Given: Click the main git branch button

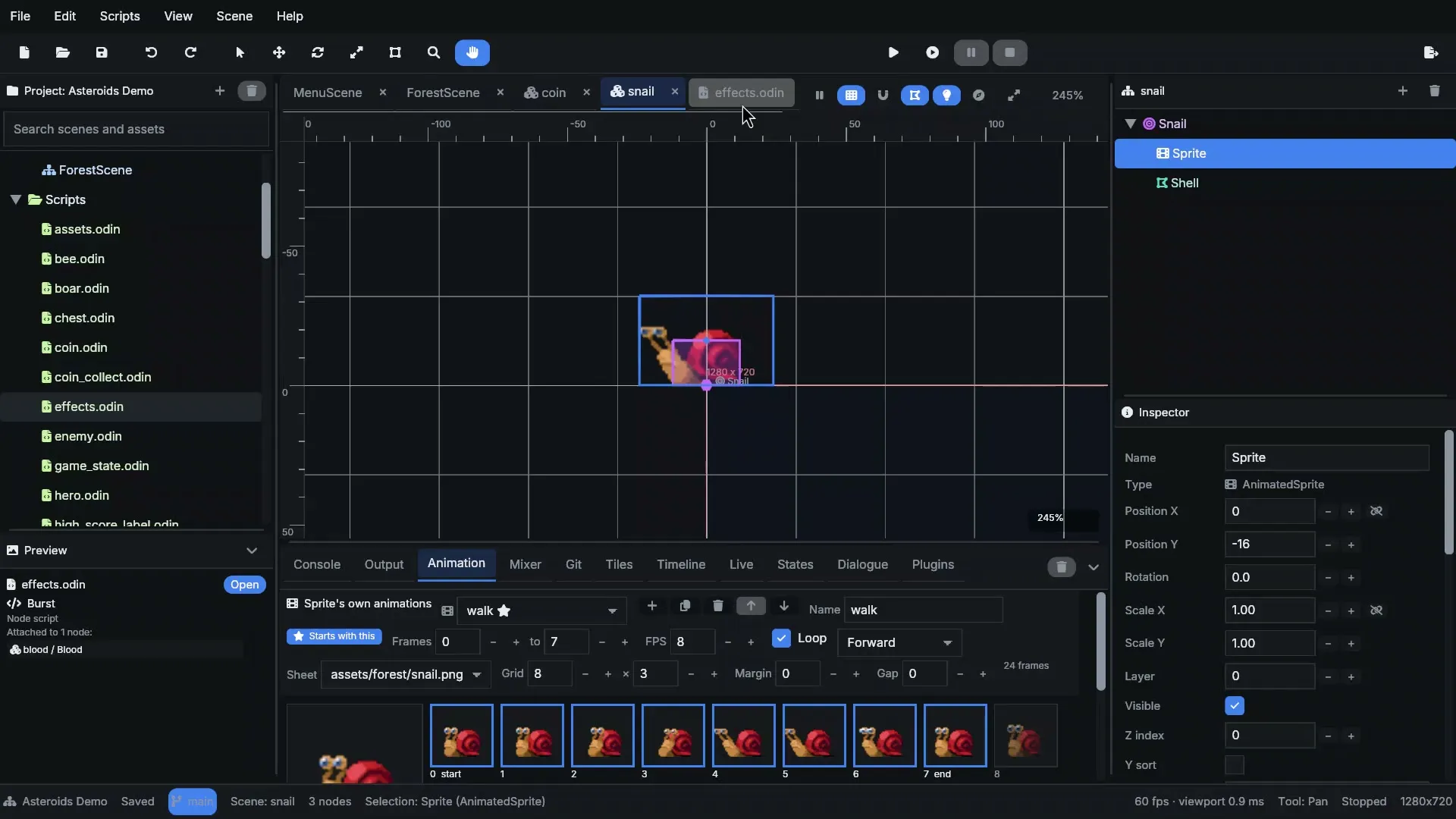Looking at the screenshot, I should click(x=193, y=802).
